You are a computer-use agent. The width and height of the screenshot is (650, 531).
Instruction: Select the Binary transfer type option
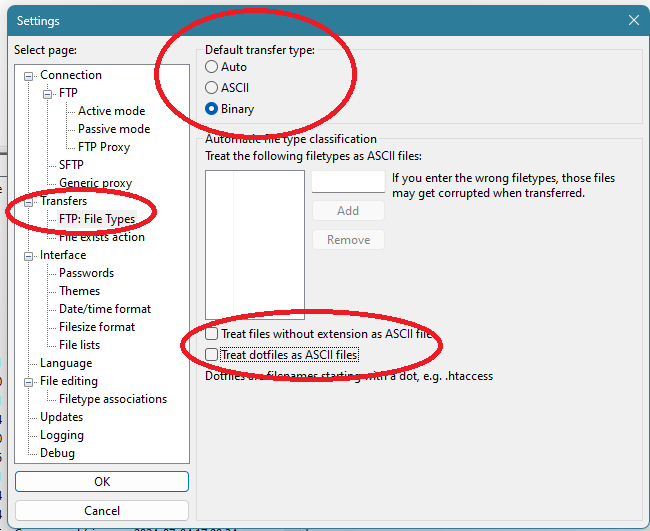[x=211, y=109]
